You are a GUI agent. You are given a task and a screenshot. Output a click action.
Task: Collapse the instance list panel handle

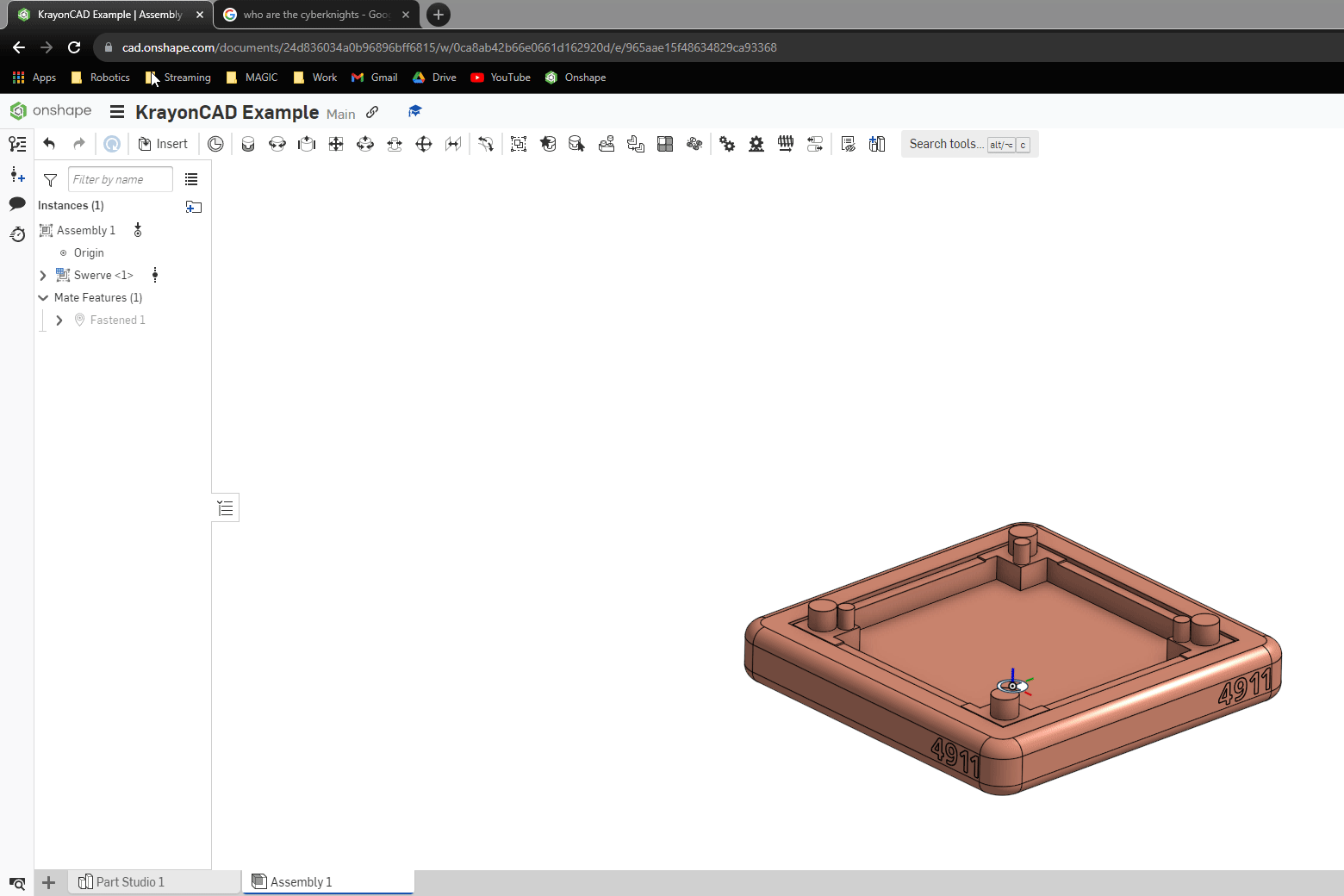[x=226, y=508]
